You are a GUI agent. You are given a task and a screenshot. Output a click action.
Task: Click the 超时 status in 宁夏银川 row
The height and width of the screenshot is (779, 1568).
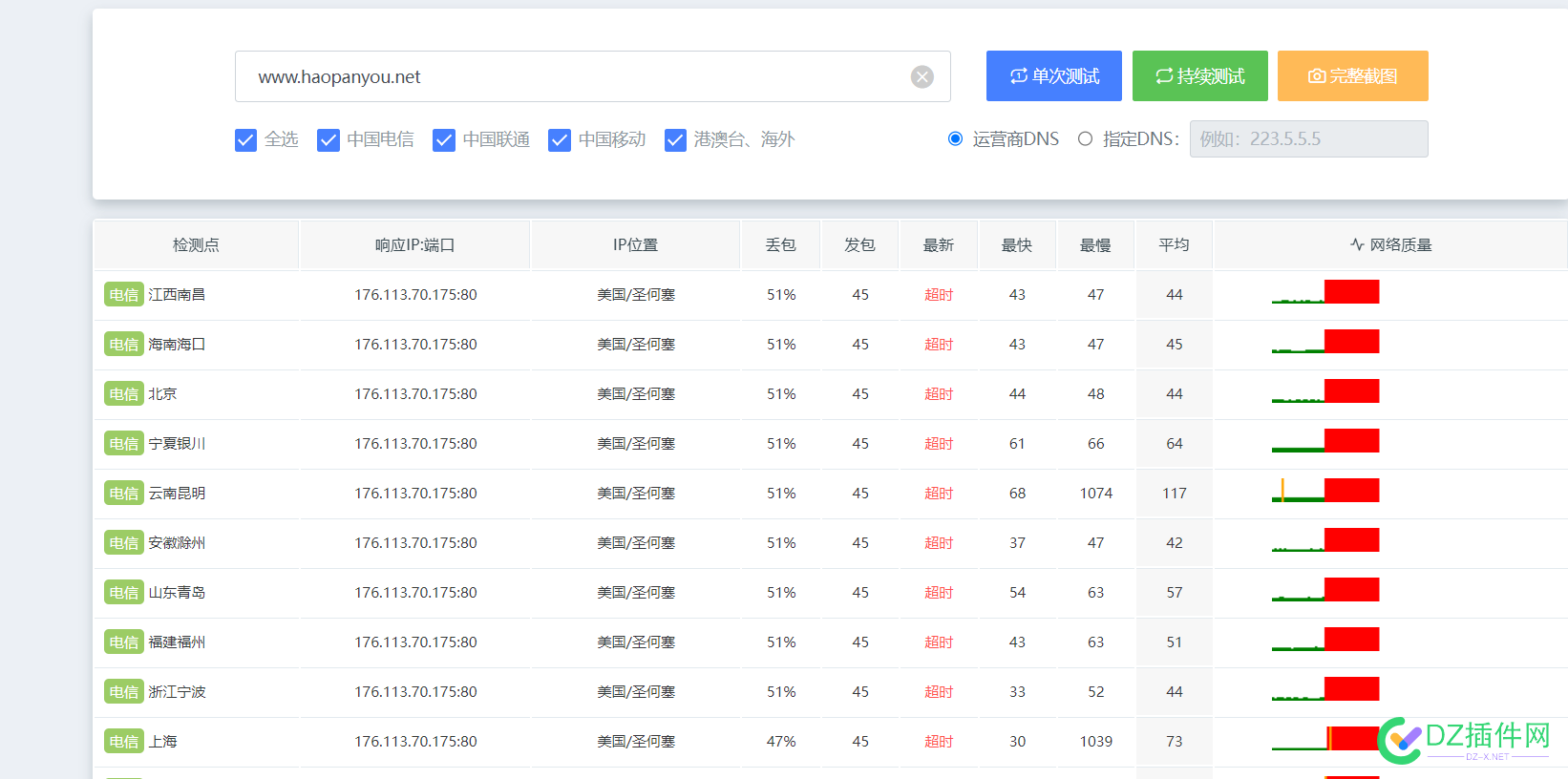(x=939, y=444)
